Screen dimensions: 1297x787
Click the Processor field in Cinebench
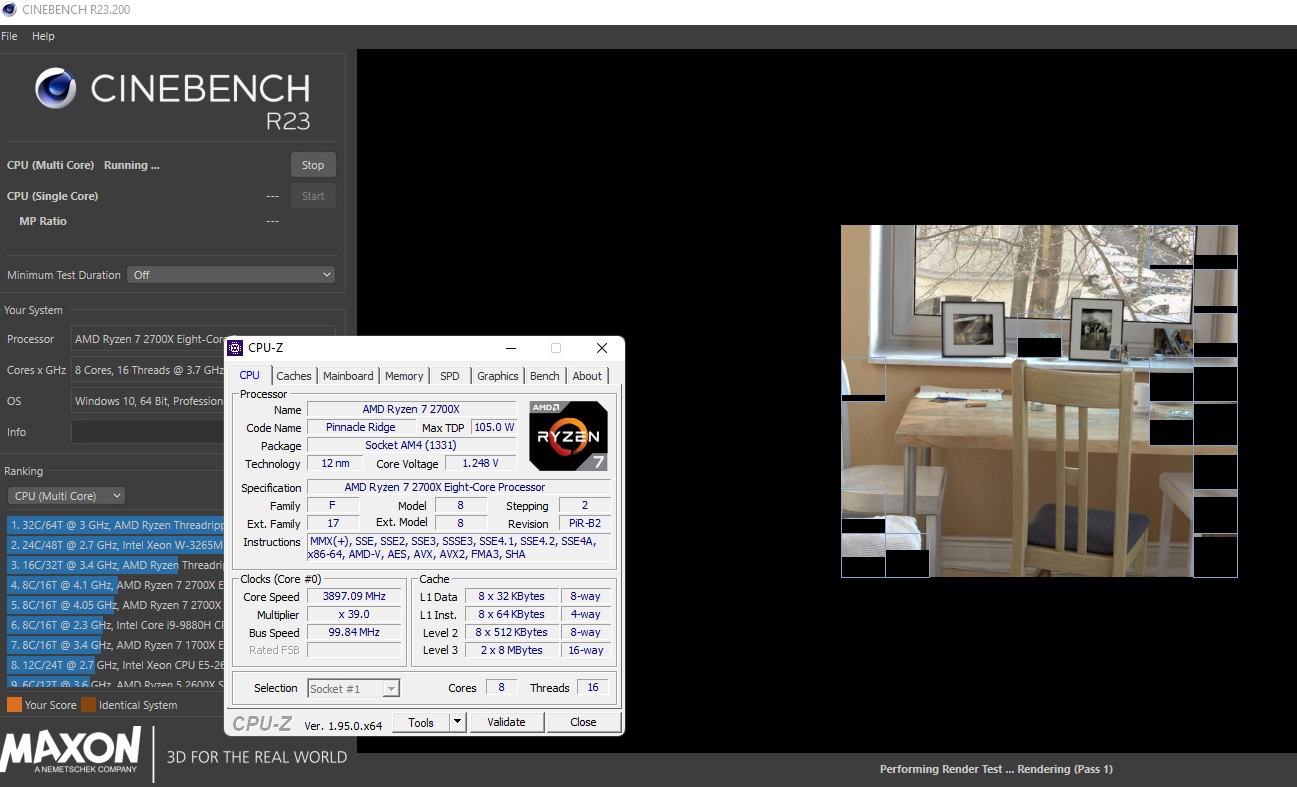149,339
